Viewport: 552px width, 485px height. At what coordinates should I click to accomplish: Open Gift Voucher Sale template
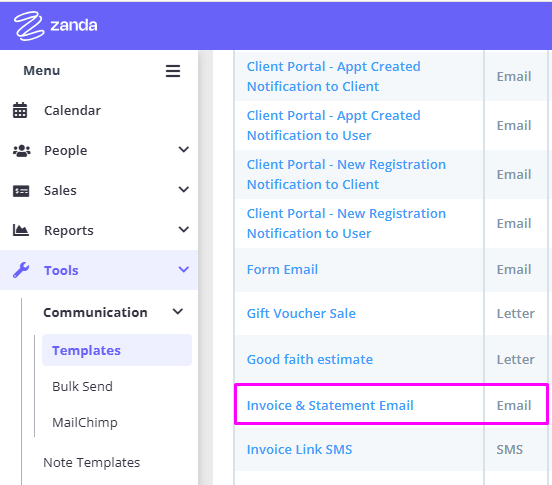coord(301,313)
